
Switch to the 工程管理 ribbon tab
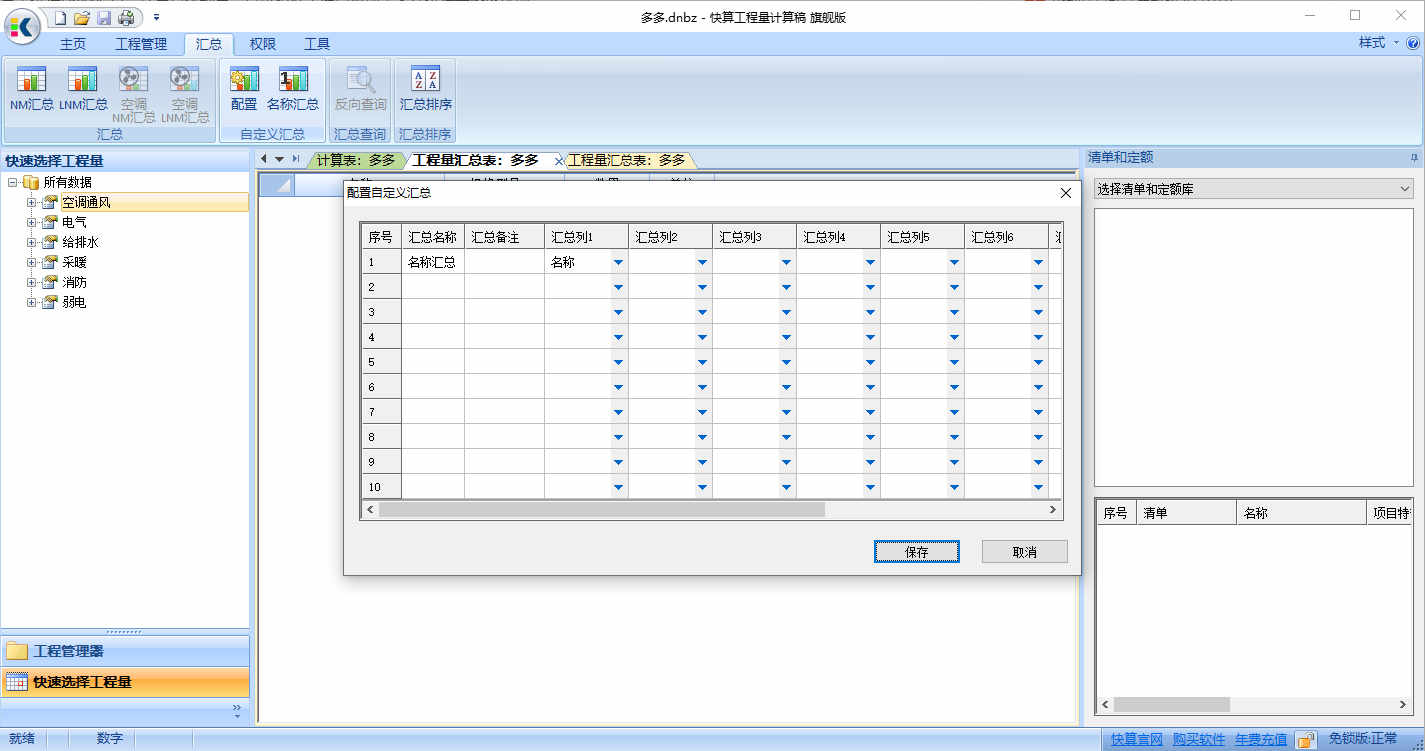[141, 44]
